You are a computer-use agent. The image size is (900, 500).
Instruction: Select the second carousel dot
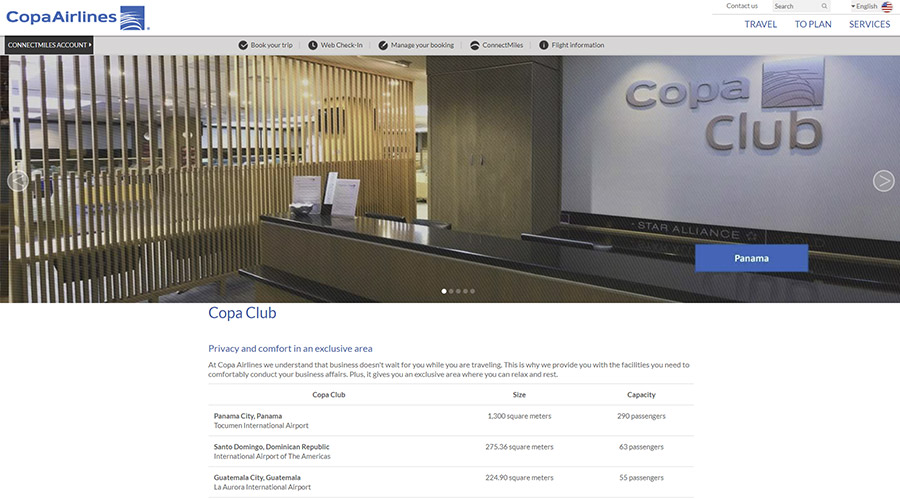click(451, 291)
